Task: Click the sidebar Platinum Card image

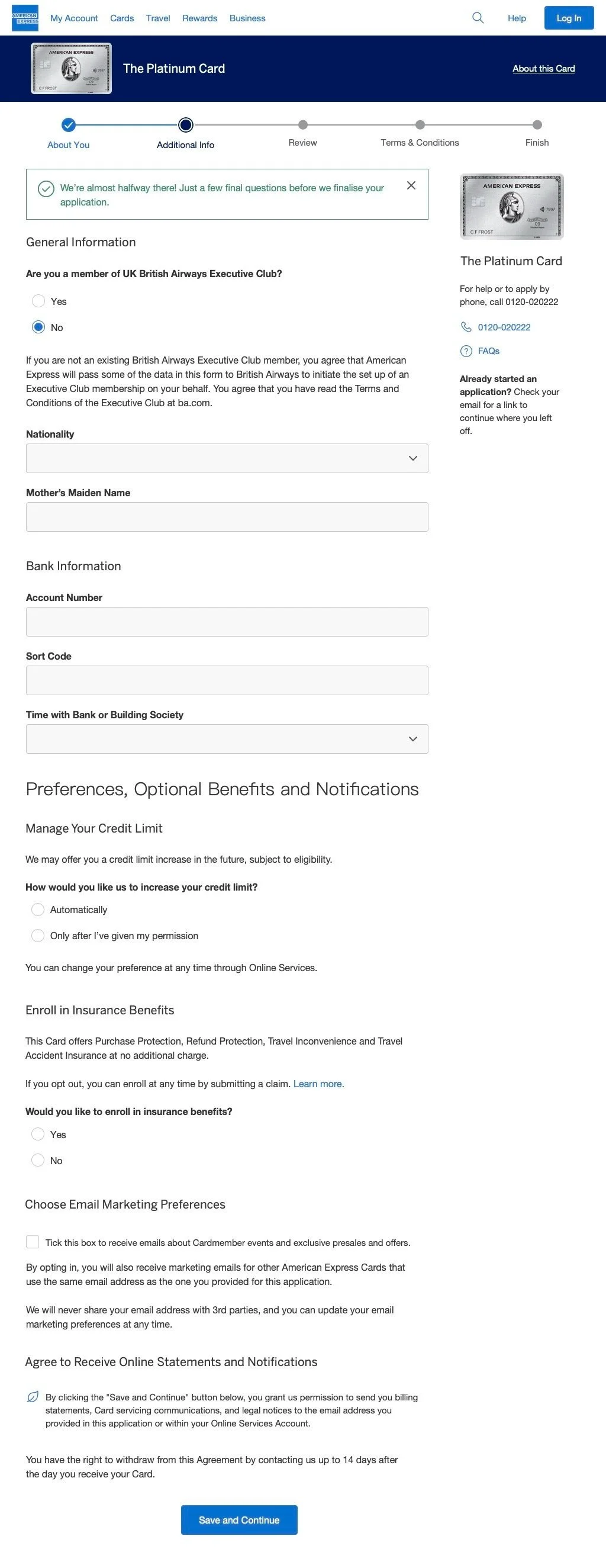Action: click(x=512, y=206)
